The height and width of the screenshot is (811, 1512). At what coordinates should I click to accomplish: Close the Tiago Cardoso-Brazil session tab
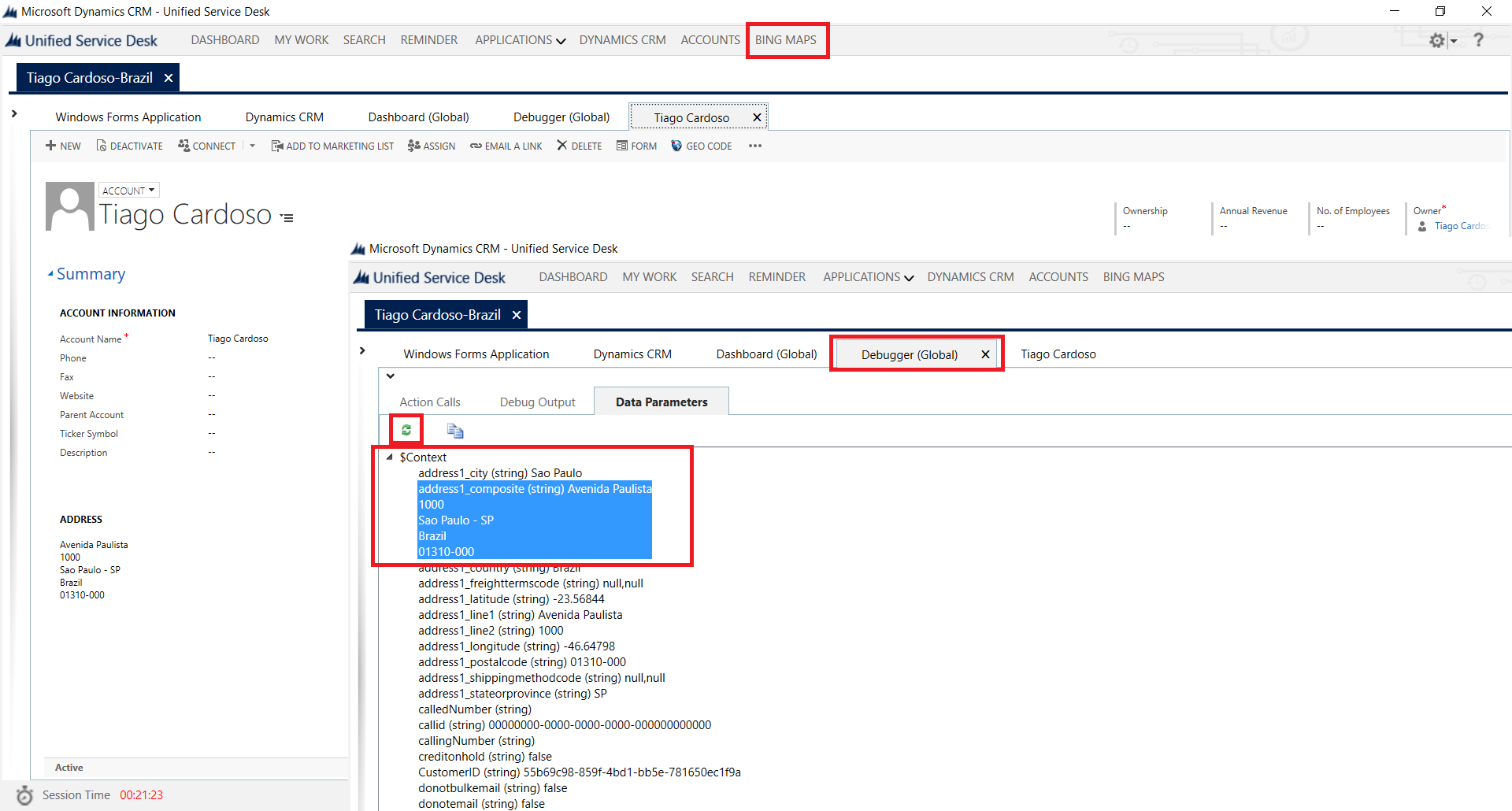169,78
